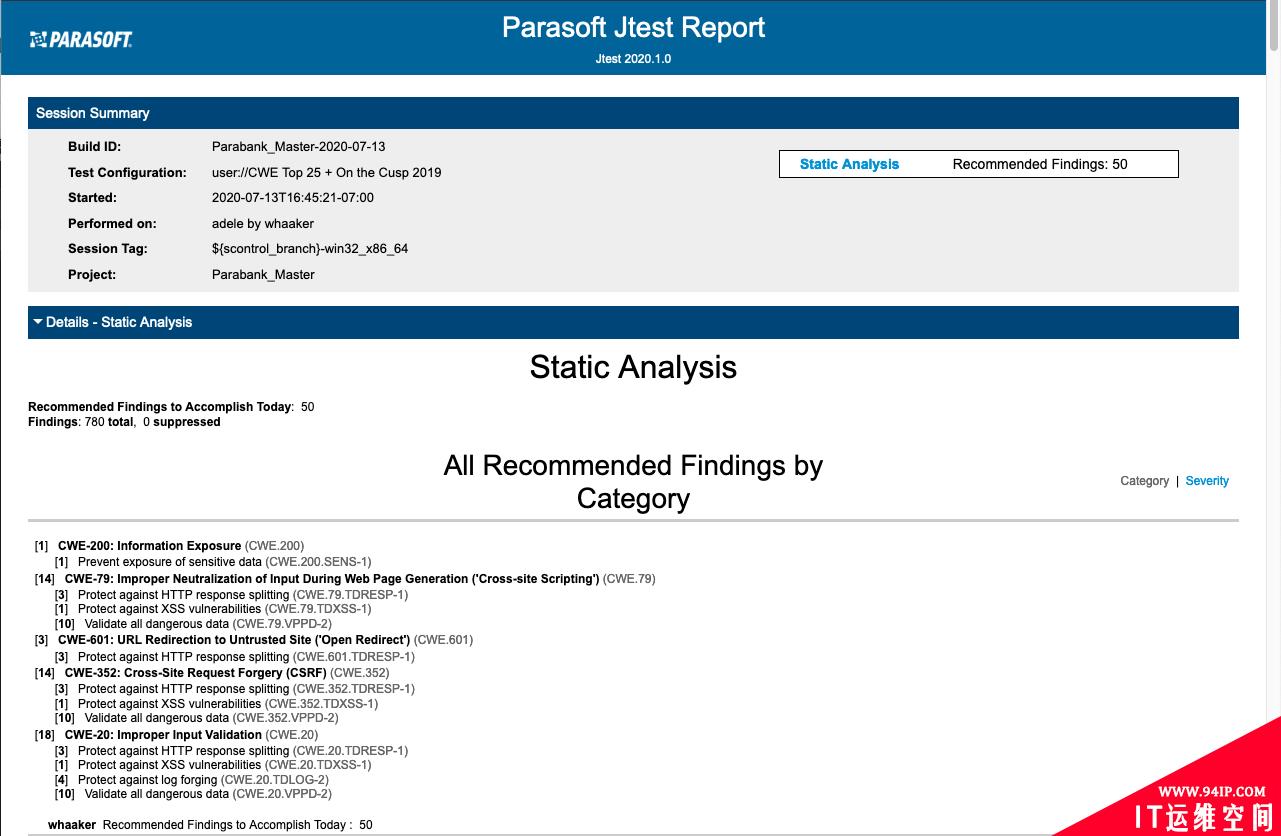Click Protect against HTTP response splitting CWE.20.TDRESP-1
This screenshot has width=1281, height=836.
(231, 751)
